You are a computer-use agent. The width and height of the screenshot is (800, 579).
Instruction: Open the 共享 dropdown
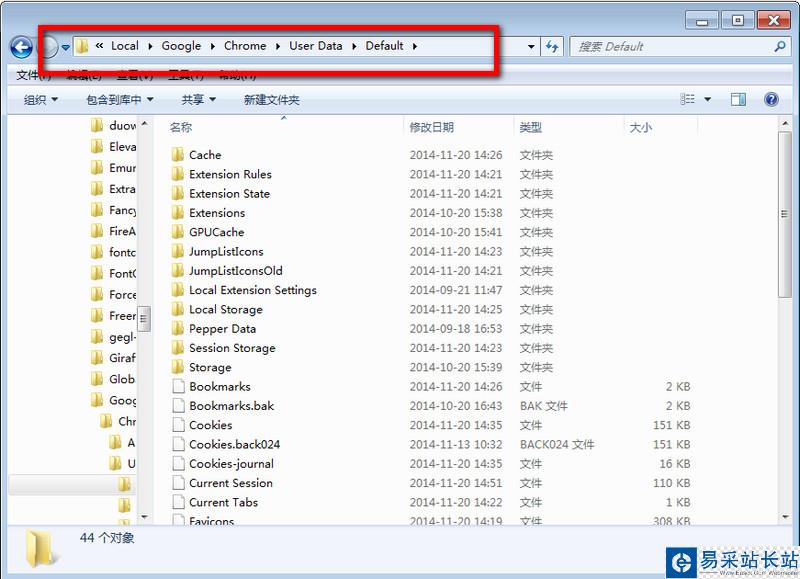198,99
